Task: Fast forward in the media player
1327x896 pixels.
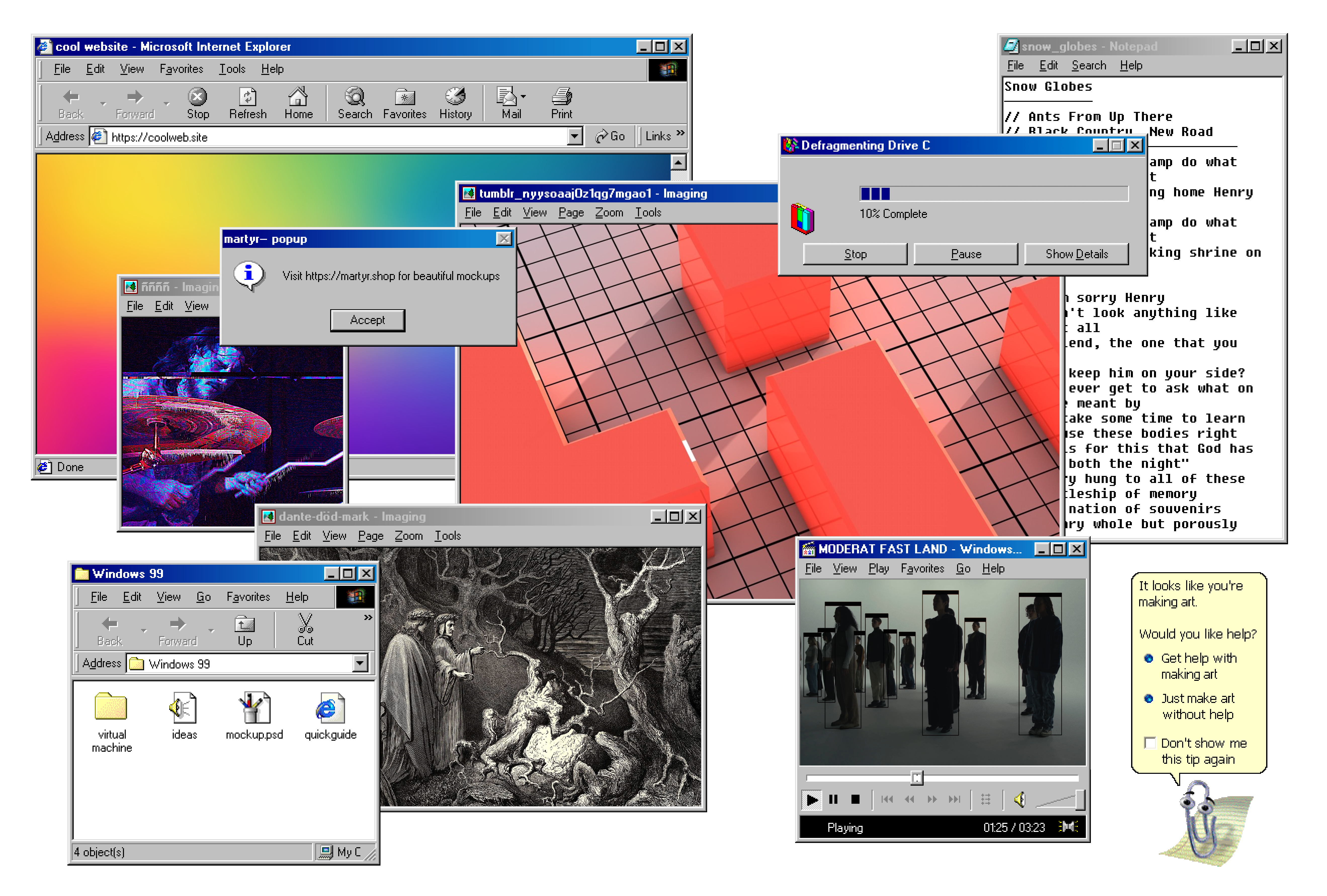Action: (x=932, y=799)
